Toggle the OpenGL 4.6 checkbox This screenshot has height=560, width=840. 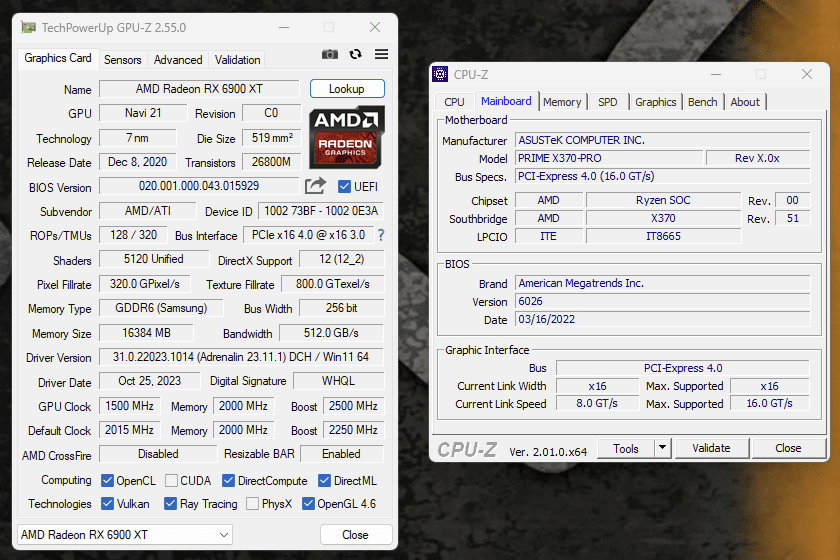click(x=308, y=504)
